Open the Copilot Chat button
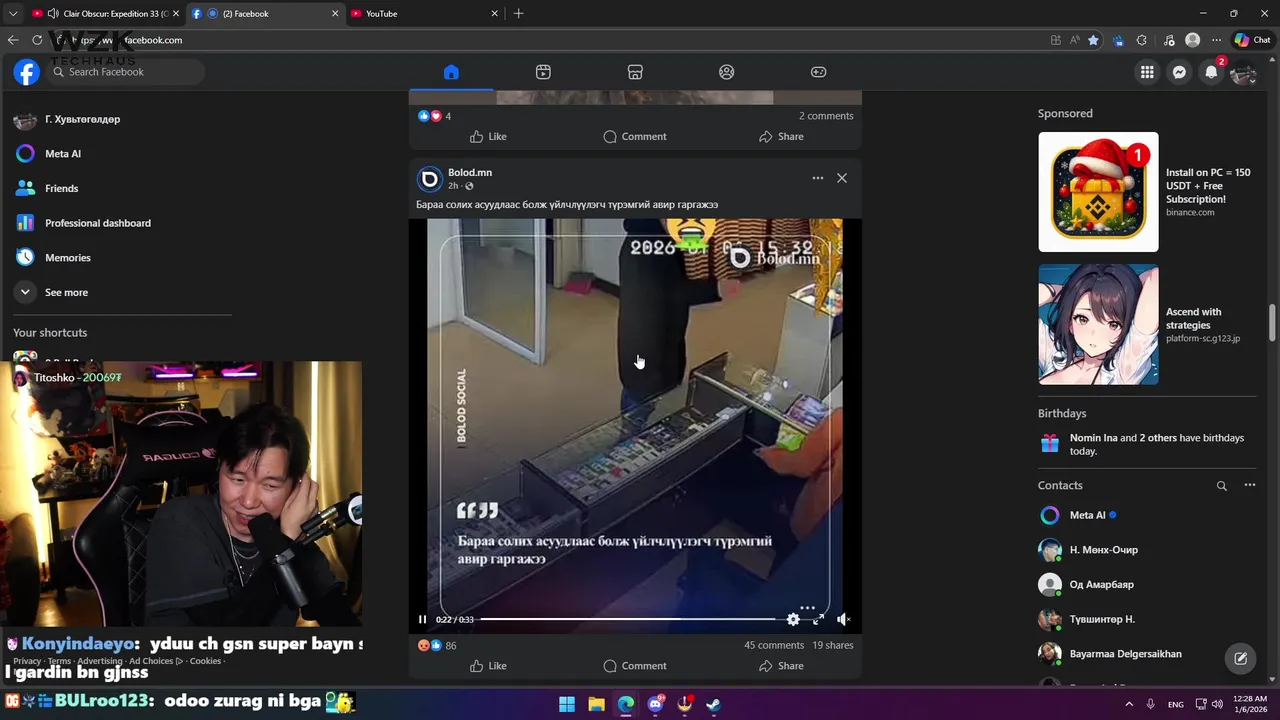Image resolution: width=1280 pixels, height=720 pixels. pos(1254,40)
